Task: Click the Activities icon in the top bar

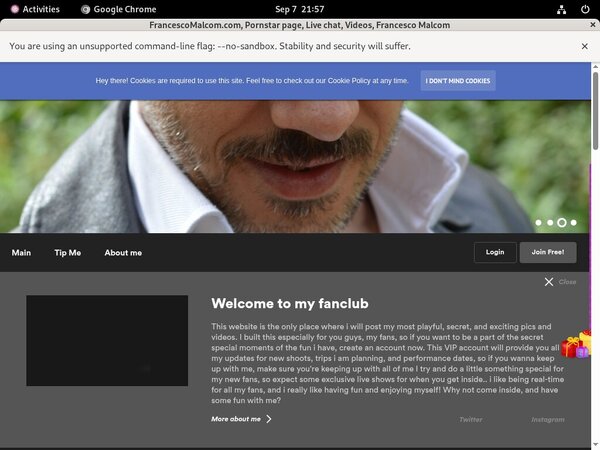Action: tap(14, 9)
